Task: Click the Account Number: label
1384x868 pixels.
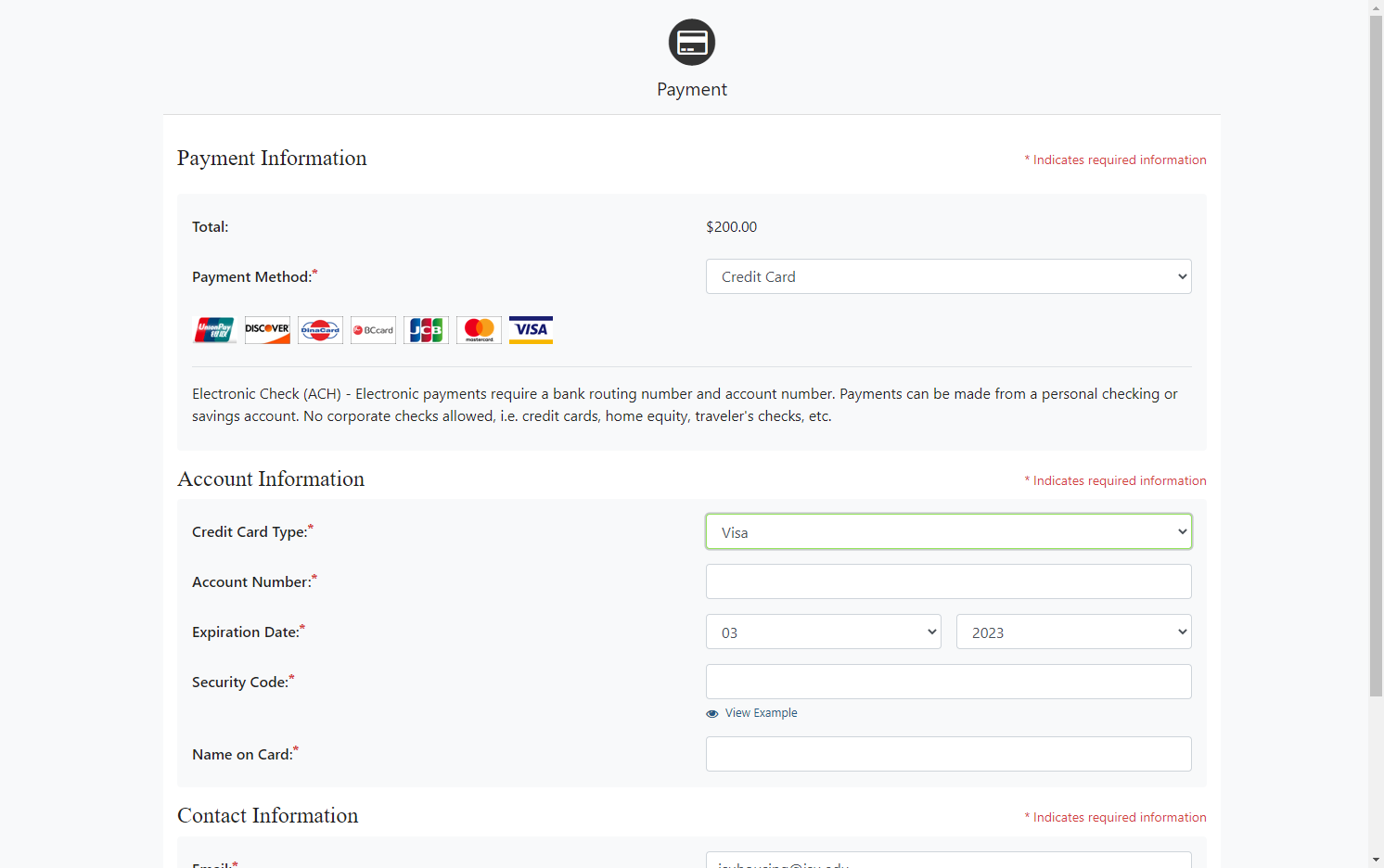Action: pyautogui.click(x=254, y=581)
